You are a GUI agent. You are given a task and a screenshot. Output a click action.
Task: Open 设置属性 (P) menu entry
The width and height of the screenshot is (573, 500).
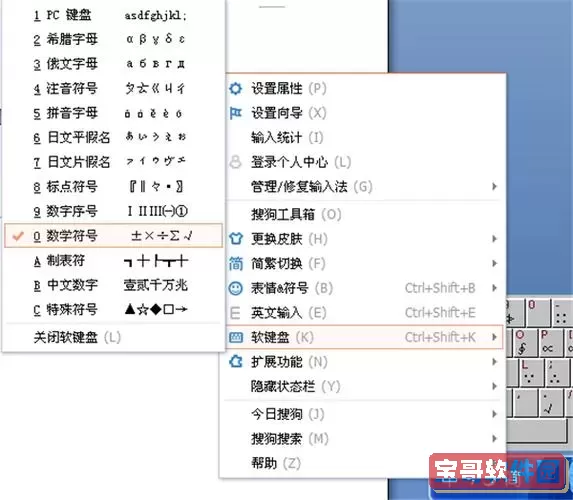pos(364,88)
